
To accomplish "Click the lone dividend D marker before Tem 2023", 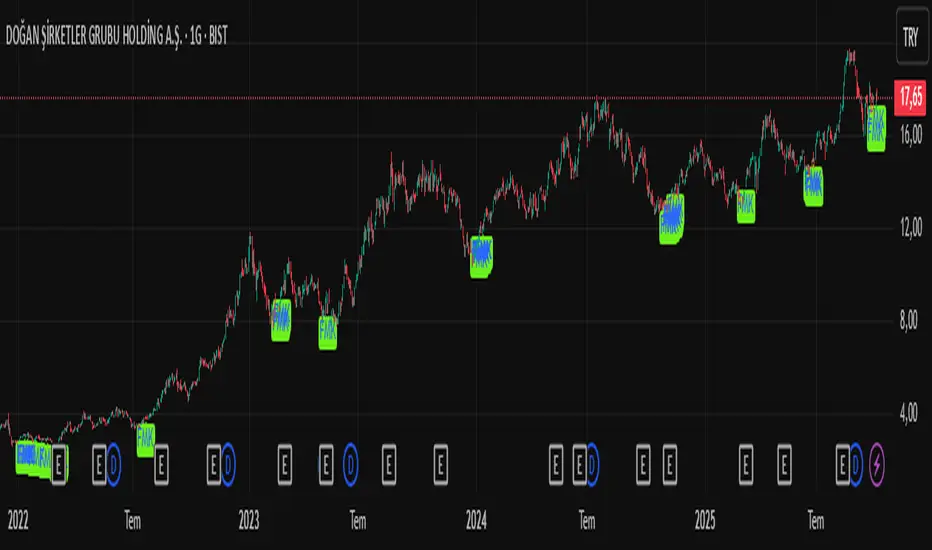I will pyautogui.click(x=351, y=464).
